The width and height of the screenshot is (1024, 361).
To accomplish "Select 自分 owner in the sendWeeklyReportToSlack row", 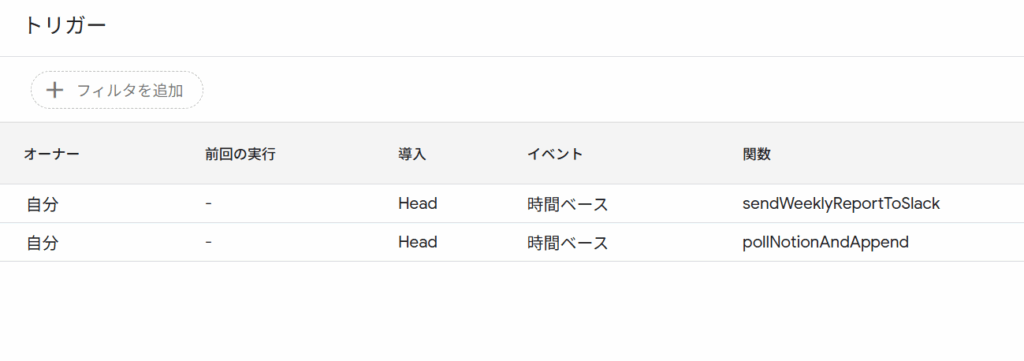I will click(x=42, y=204).
